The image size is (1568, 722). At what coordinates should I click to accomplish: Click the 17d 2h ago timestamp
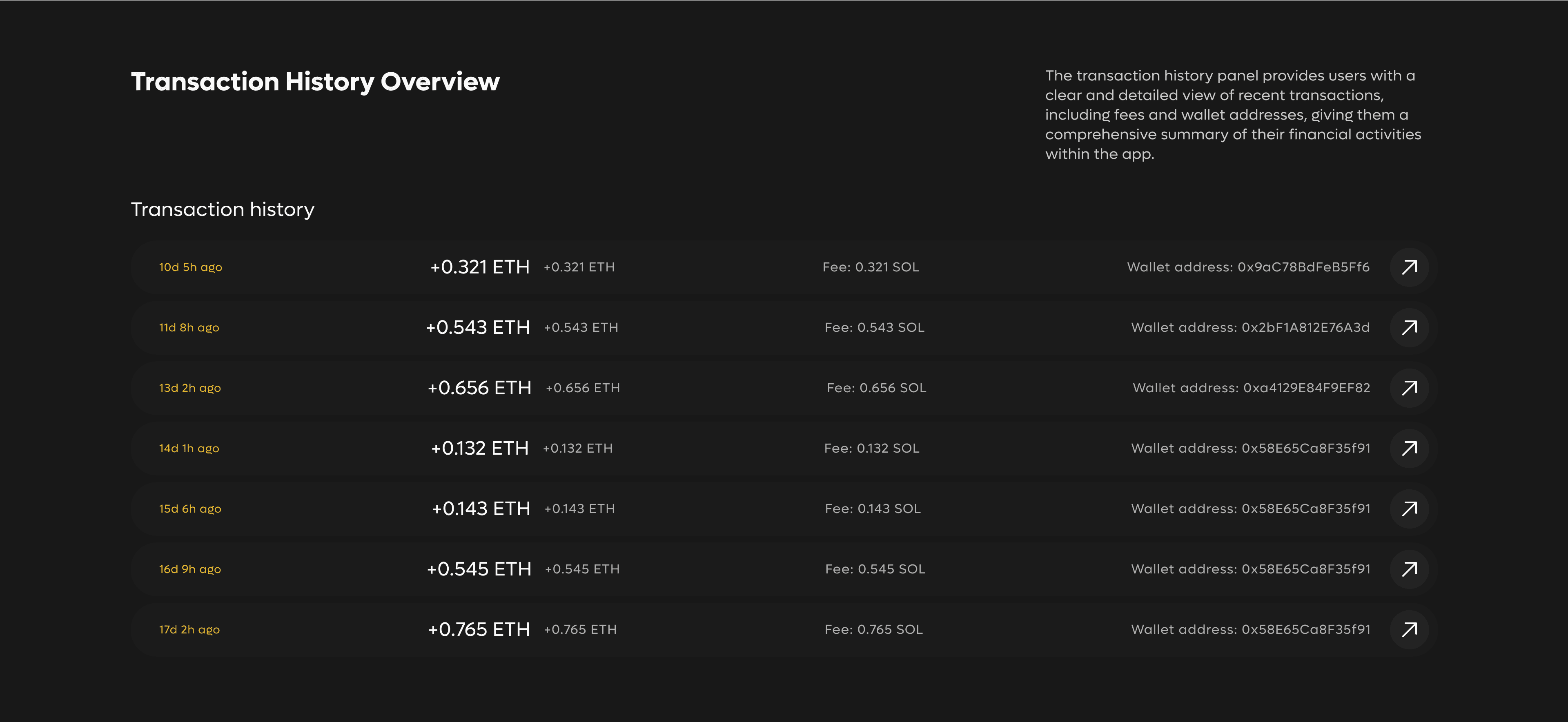189,629
